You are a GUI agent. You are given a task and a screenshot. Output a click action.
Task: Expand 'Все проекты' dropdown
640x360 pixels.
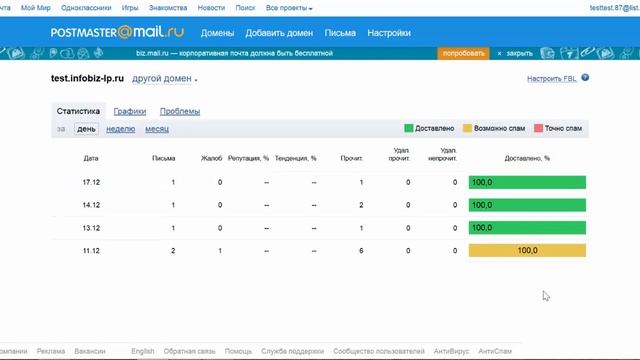(289, 8)
